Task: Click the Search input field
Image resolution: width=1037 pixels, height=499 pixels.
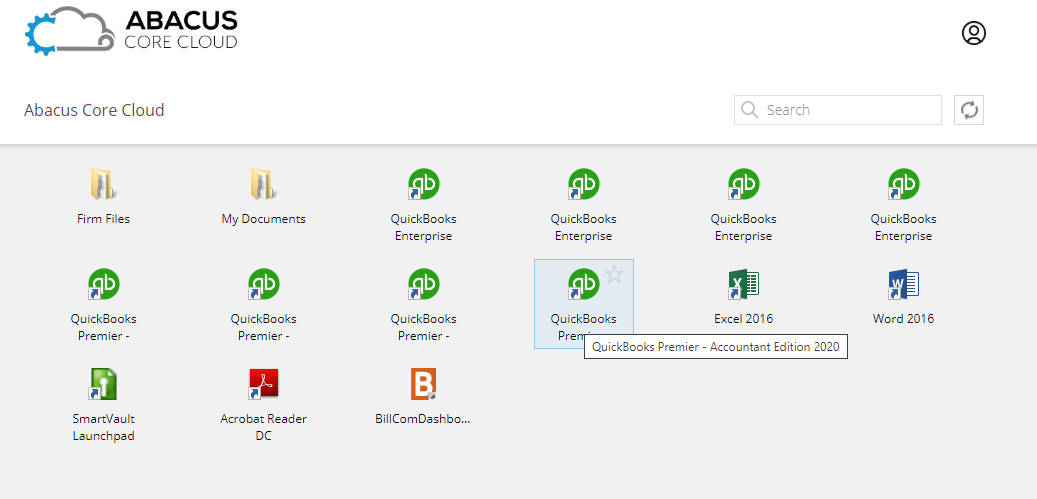Action: coord(837,110)
